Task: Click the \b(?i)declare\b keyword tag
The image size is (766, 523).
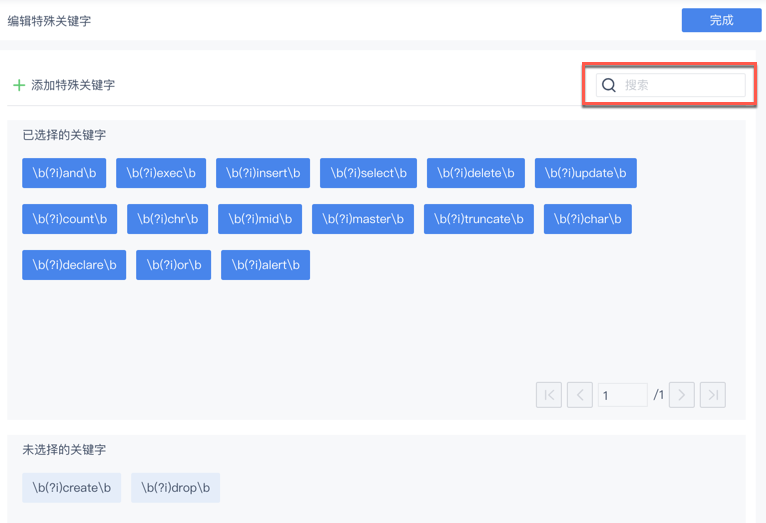Action: pyautogui.click(x=74, y=265)
